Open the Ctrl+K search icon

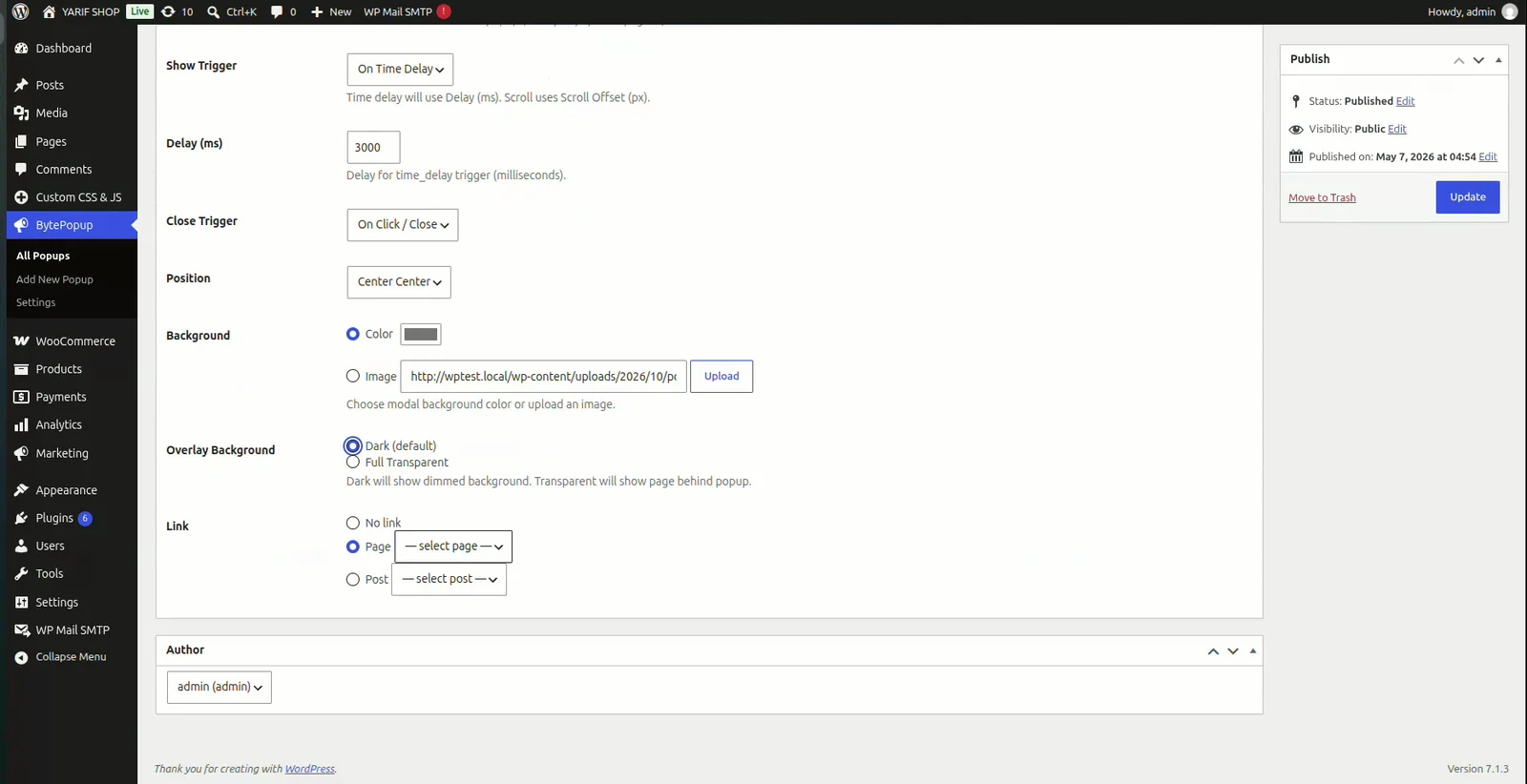pos(214,11)
